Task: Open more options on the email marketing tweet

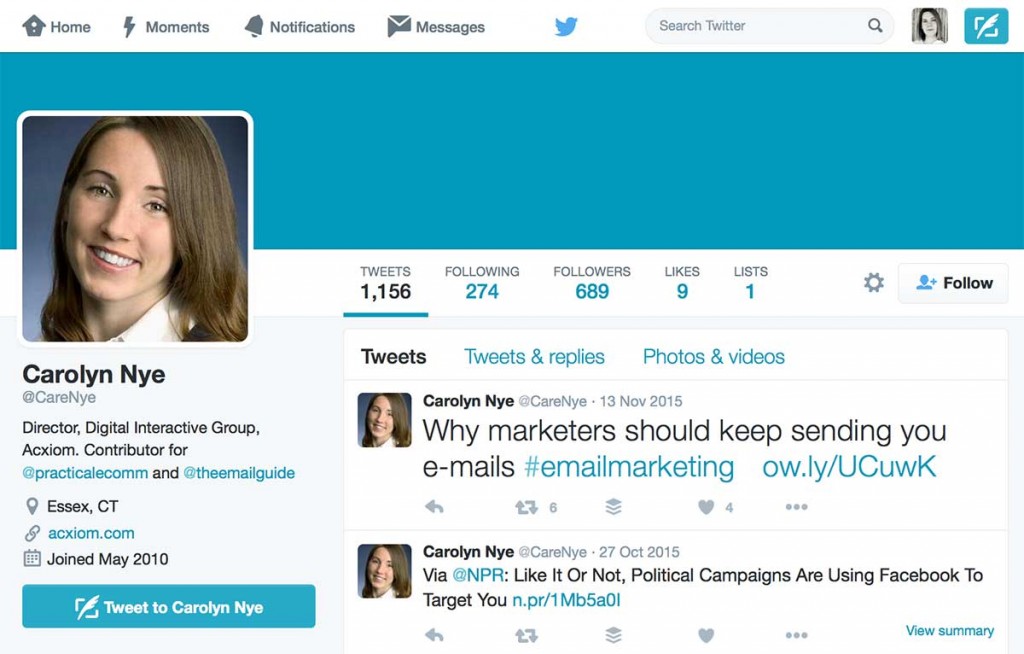Action: click(x=797, y=506)
